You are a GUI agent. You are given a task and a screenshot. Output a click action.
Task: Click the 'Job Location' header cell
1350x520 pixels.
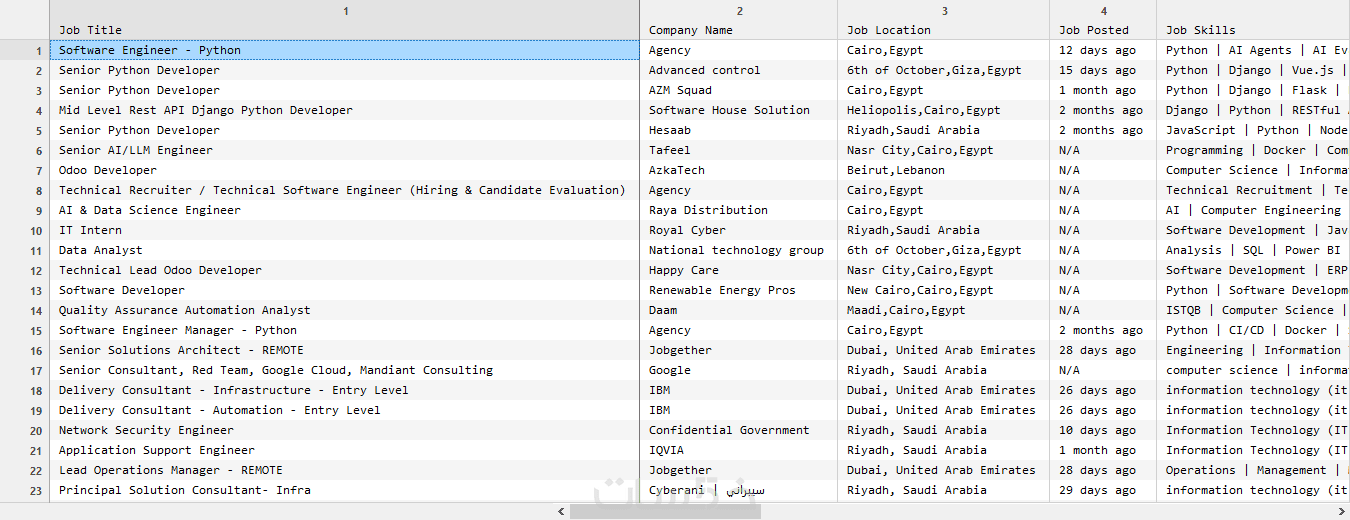(944, 30)
